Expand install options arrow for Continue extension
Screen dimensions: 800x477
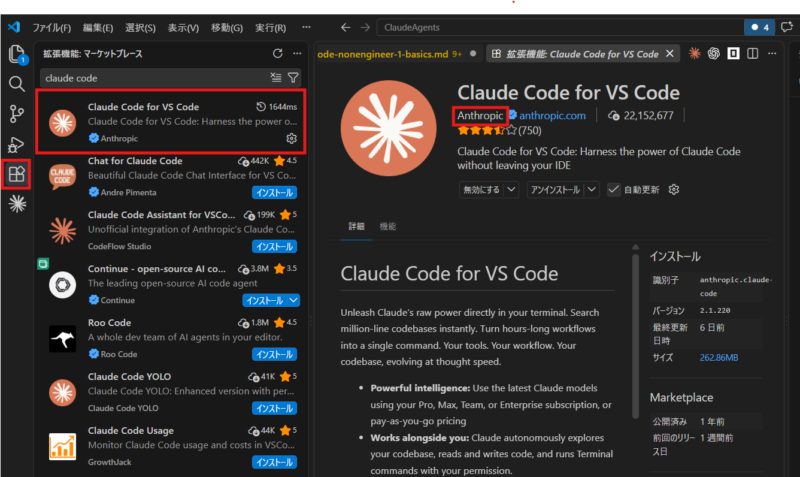click(x=293, y=300)
